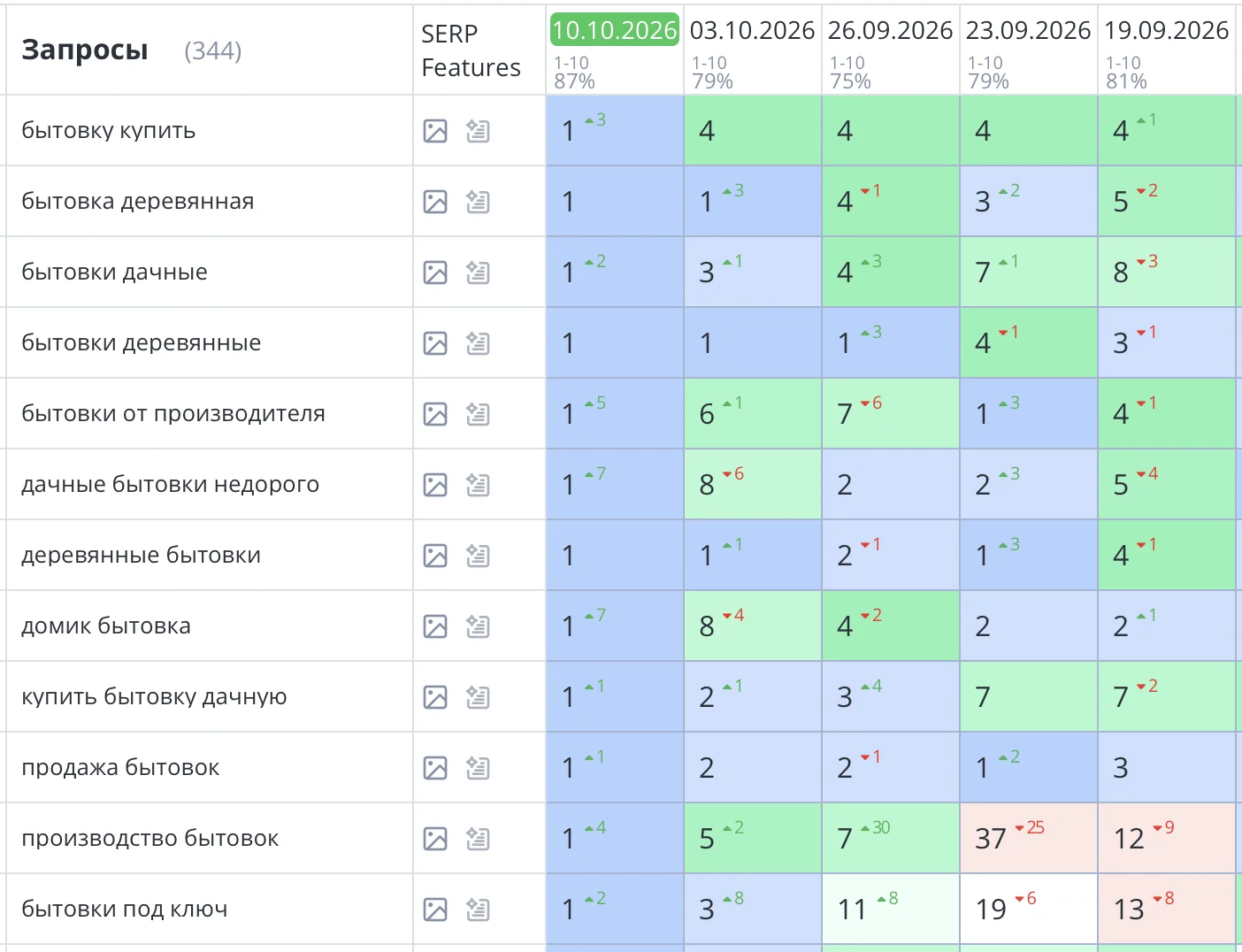Click snippet icon in 'бытовки под ключ' row

pyautogui.click(x=478, y=910)
